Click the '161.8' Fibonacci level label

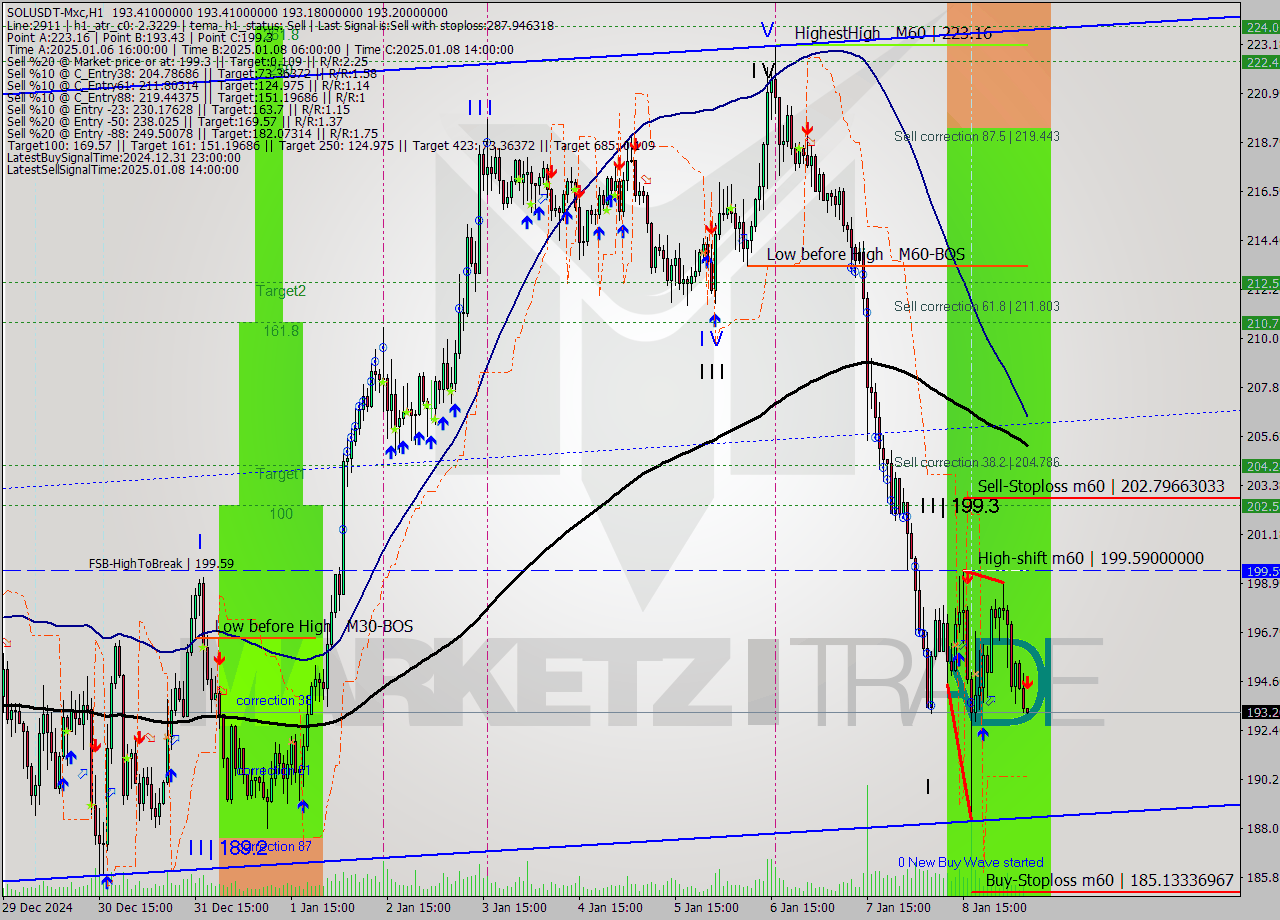click(281, 330)
